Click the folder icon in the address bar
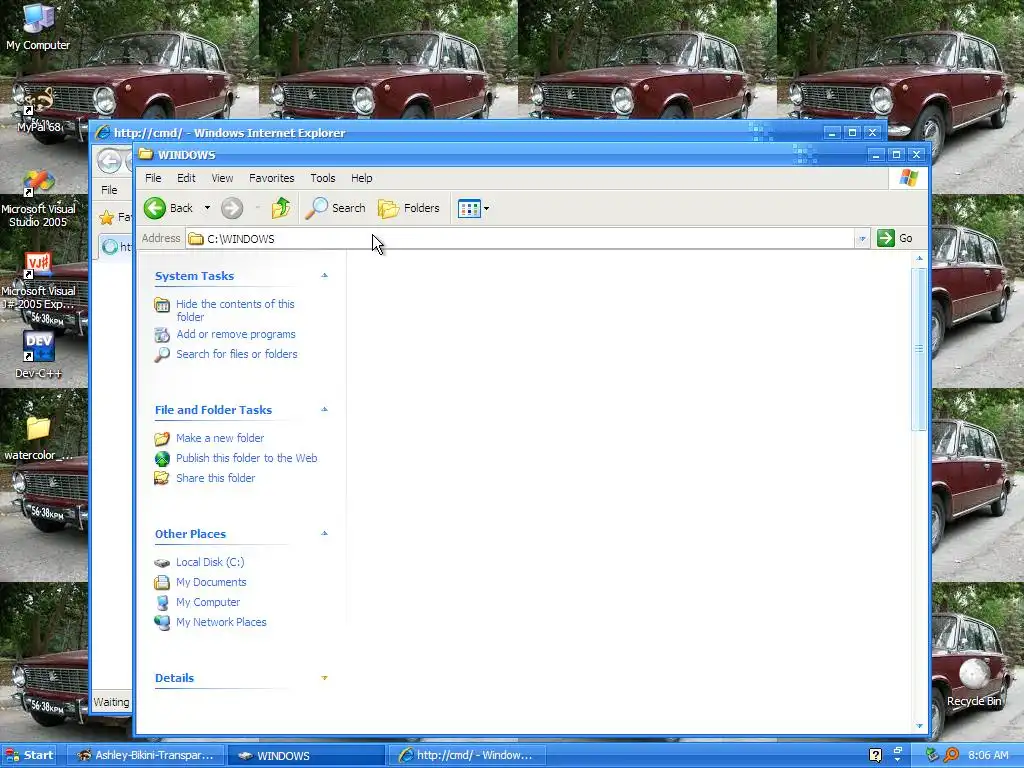1024x768 pixels. coord(195,239)
